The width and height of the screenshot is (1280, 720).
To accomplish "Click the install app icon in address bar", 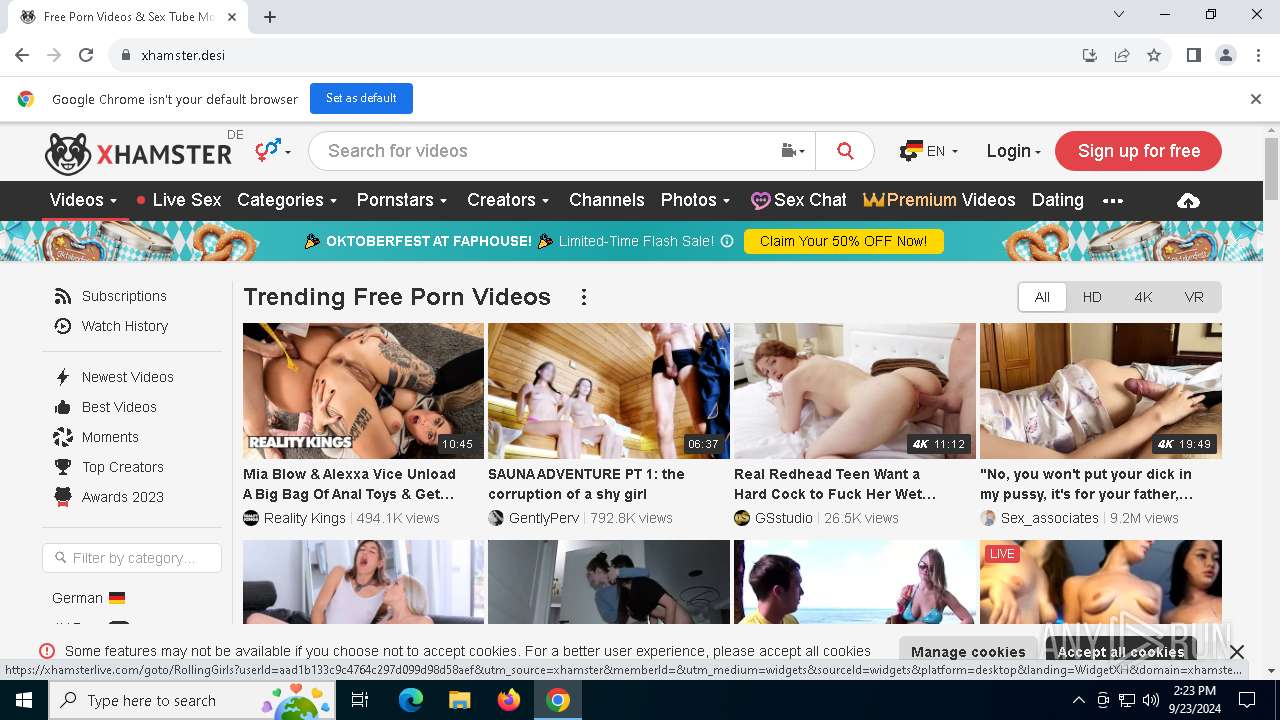I will click(x=1090, y=55).
